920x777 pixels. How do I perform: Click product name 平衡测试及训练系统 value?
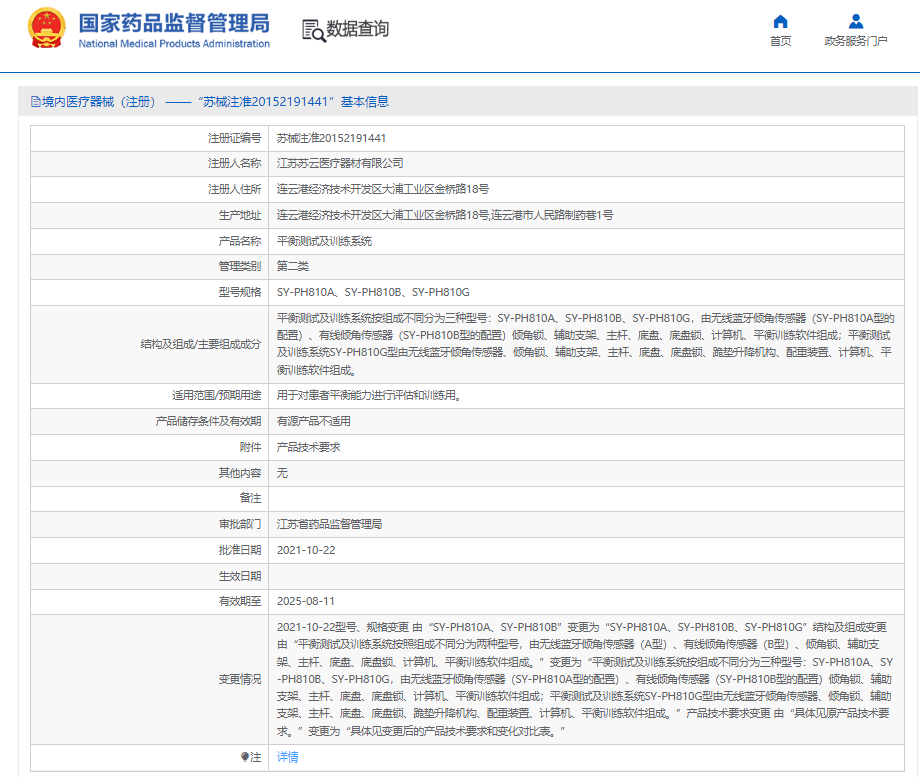pyautogui.click(x=324, y=241)
